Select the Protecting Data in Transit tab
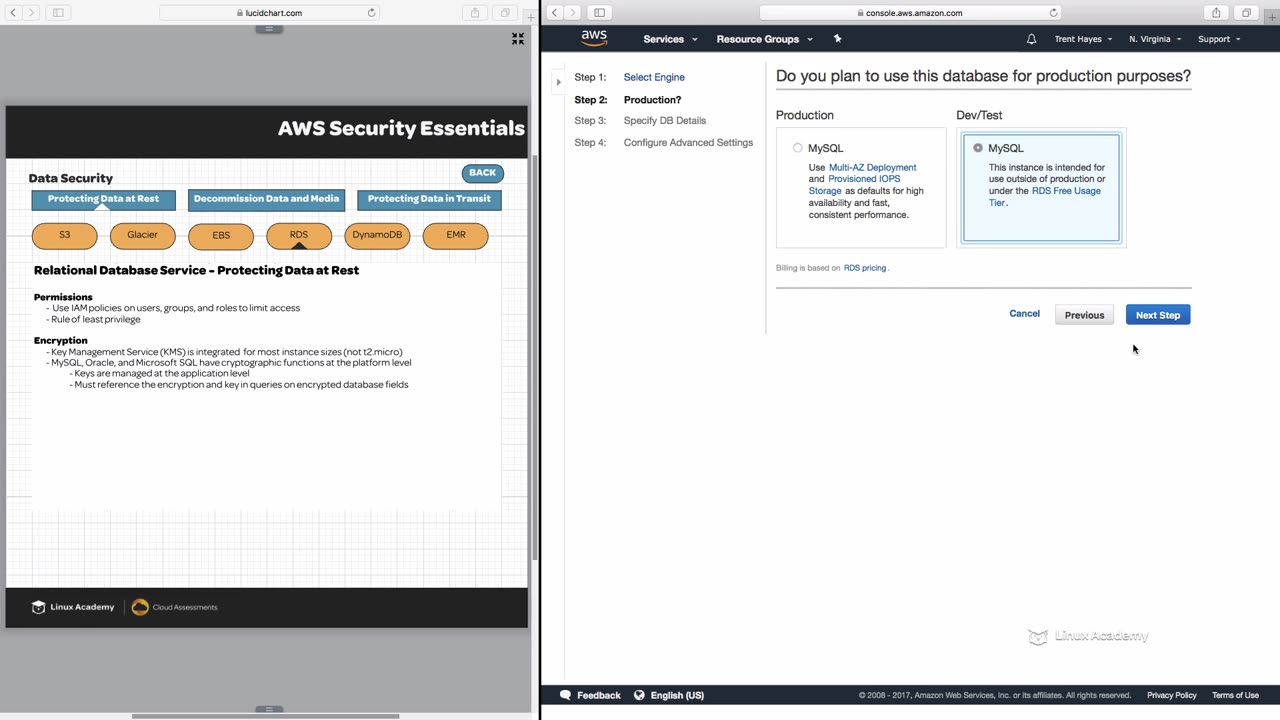Viewport: 1280px width, 720px height. 429,199
